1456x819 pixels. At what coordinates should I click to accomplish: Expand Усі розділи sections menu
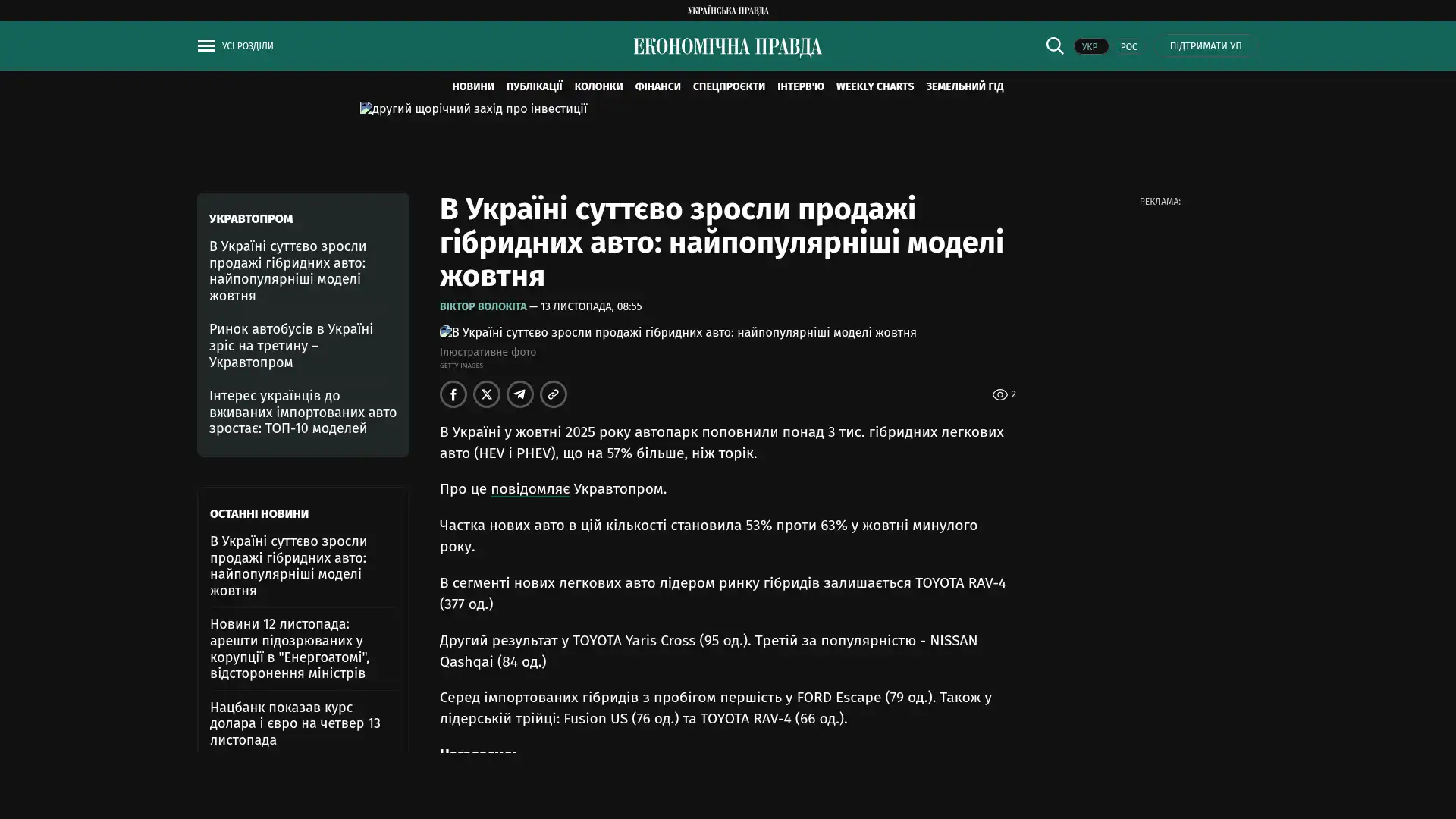[x=247, y=46]
